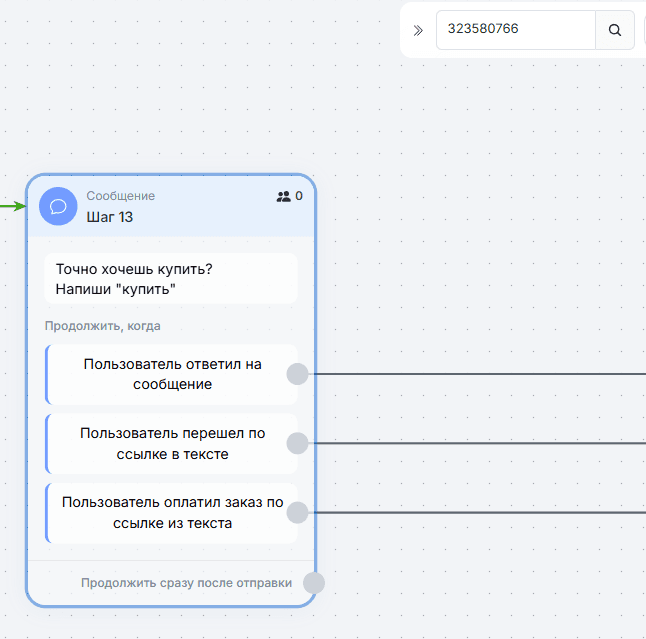
Task: Select the Шаг 13 block title
Action: coord(110,217)
